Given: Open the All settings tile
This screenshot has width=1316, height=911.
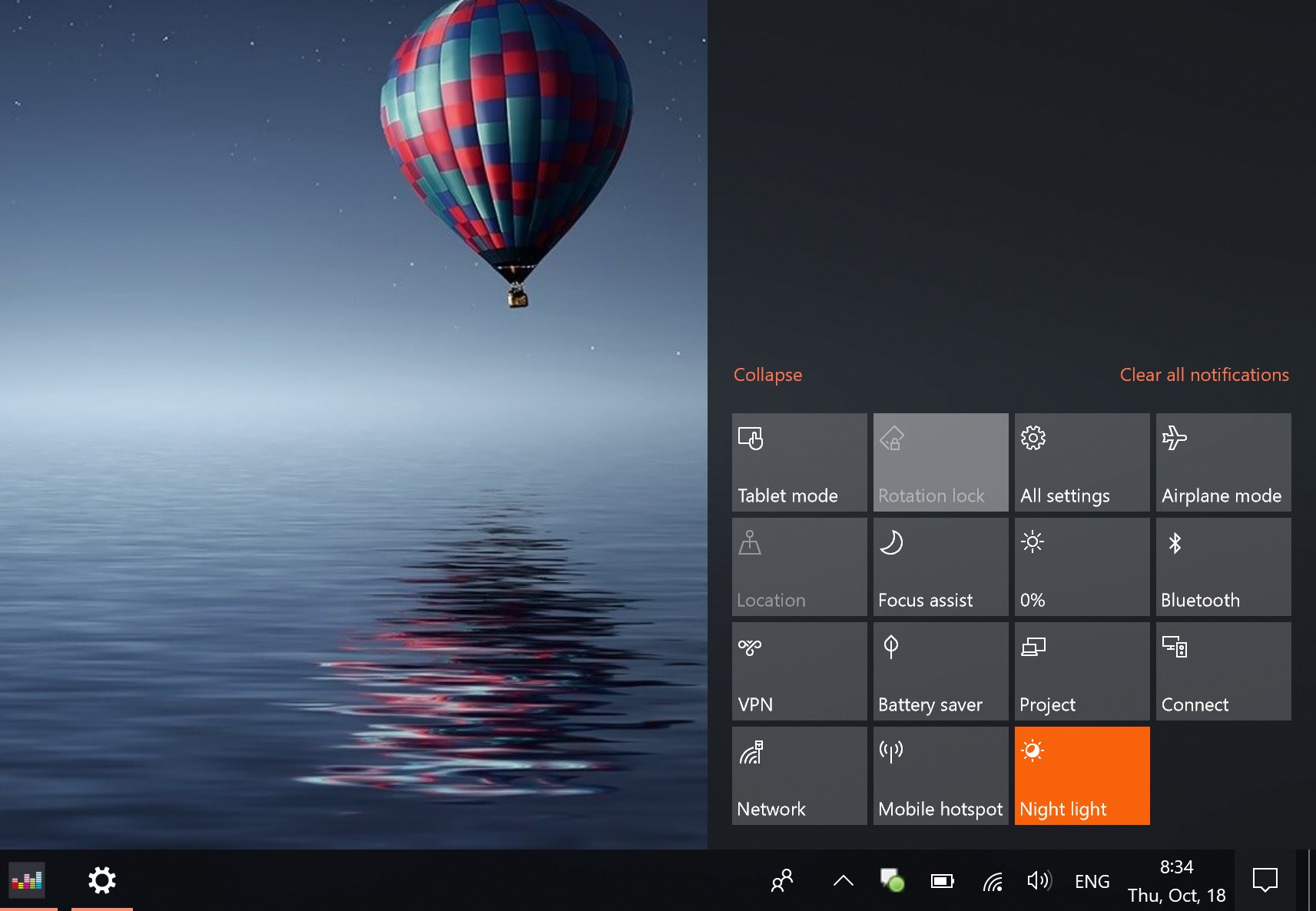Looking at the screenshot, I should click(1082, 462).
